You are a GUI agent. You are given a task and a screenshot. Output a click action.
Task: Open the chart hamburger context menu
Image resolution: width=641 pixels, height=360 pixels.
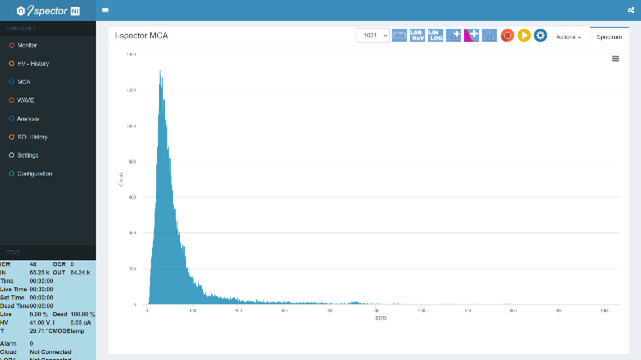pos(615,59)
